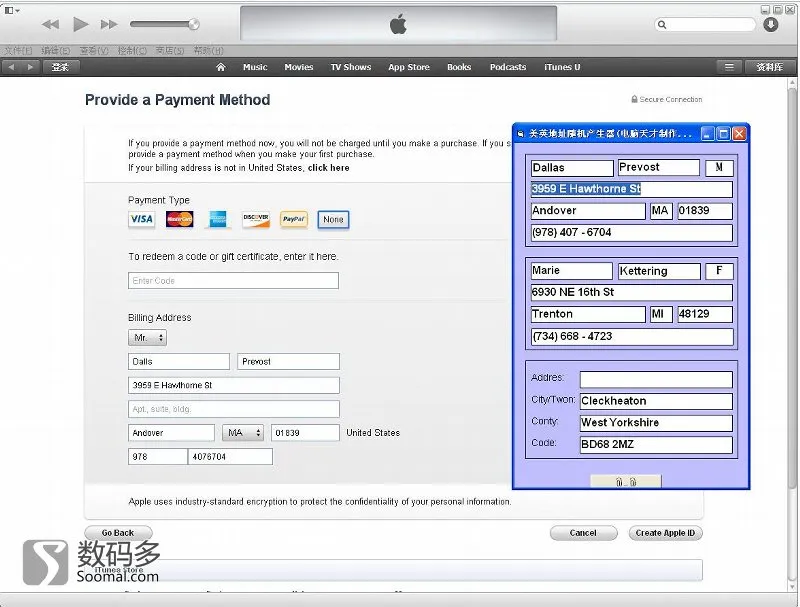Click the Secure Connection lock icon
Image resolution: width=800 pixels, height=607 pixels.
pyautogui.click(x=634, y=99)
